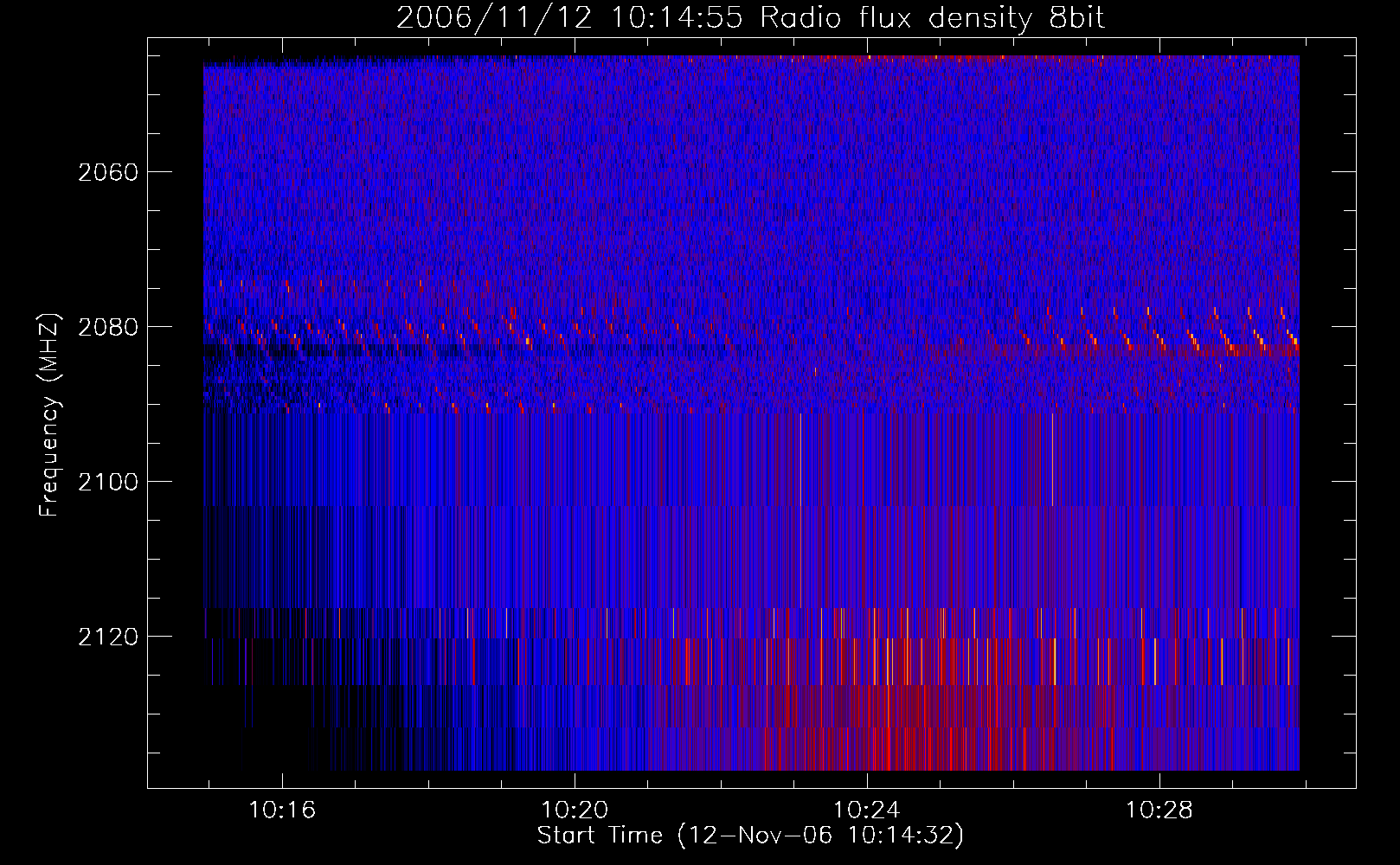This screenshot has height=865, width=1400.
Task: Click the 10:16 time tick label
Action: [x=282, y=811]
